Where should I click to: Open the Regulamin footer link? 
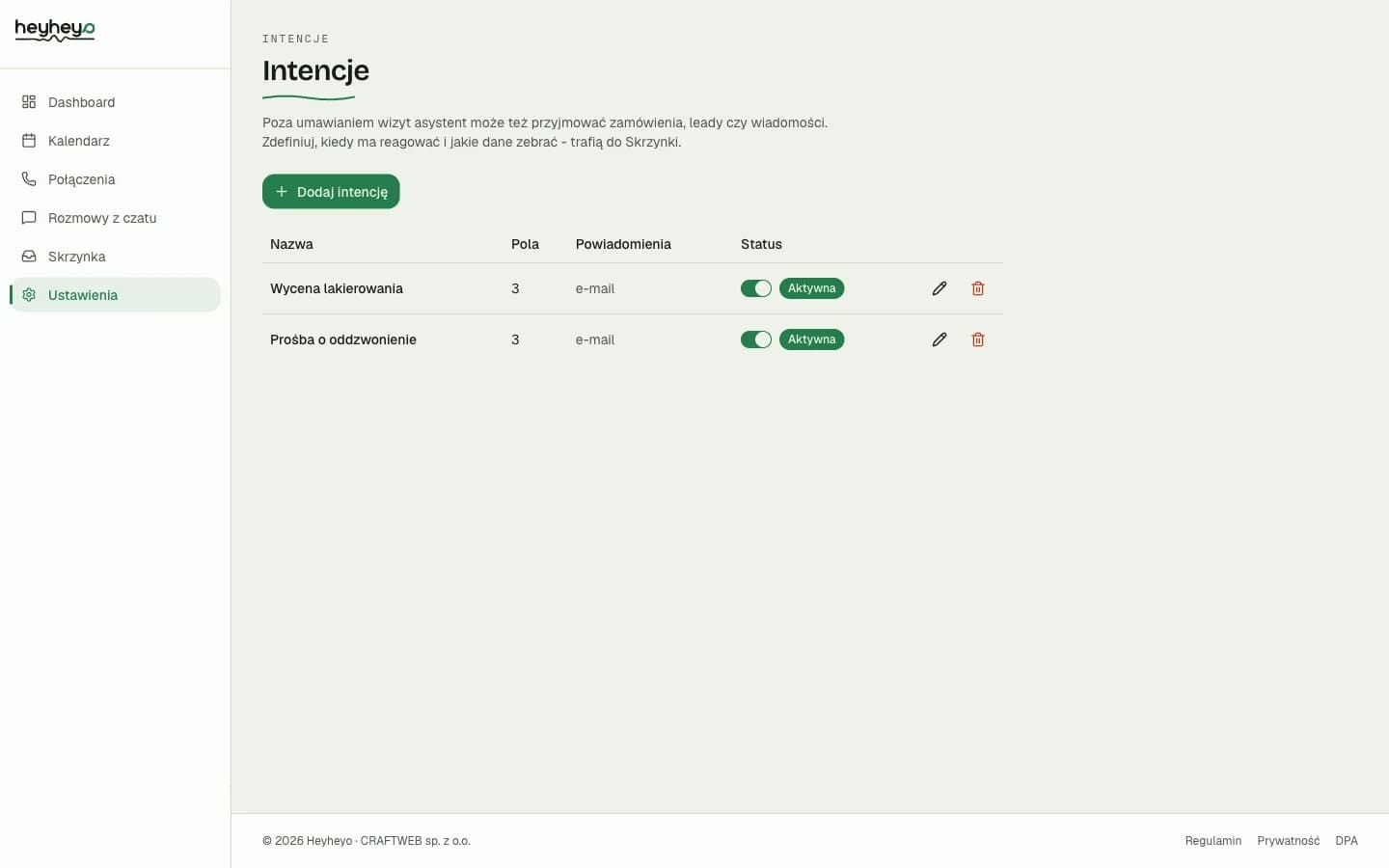click(x=1212, y=841)
